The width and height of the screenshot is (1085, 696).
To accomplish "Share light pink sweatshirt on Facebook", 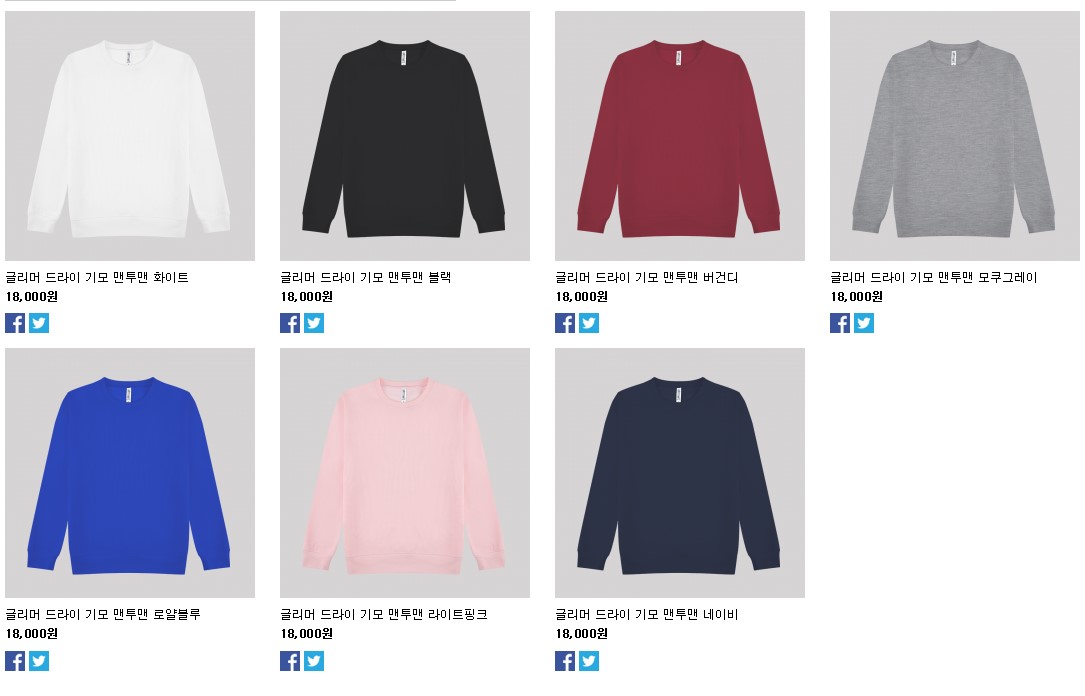I will 290,661.
